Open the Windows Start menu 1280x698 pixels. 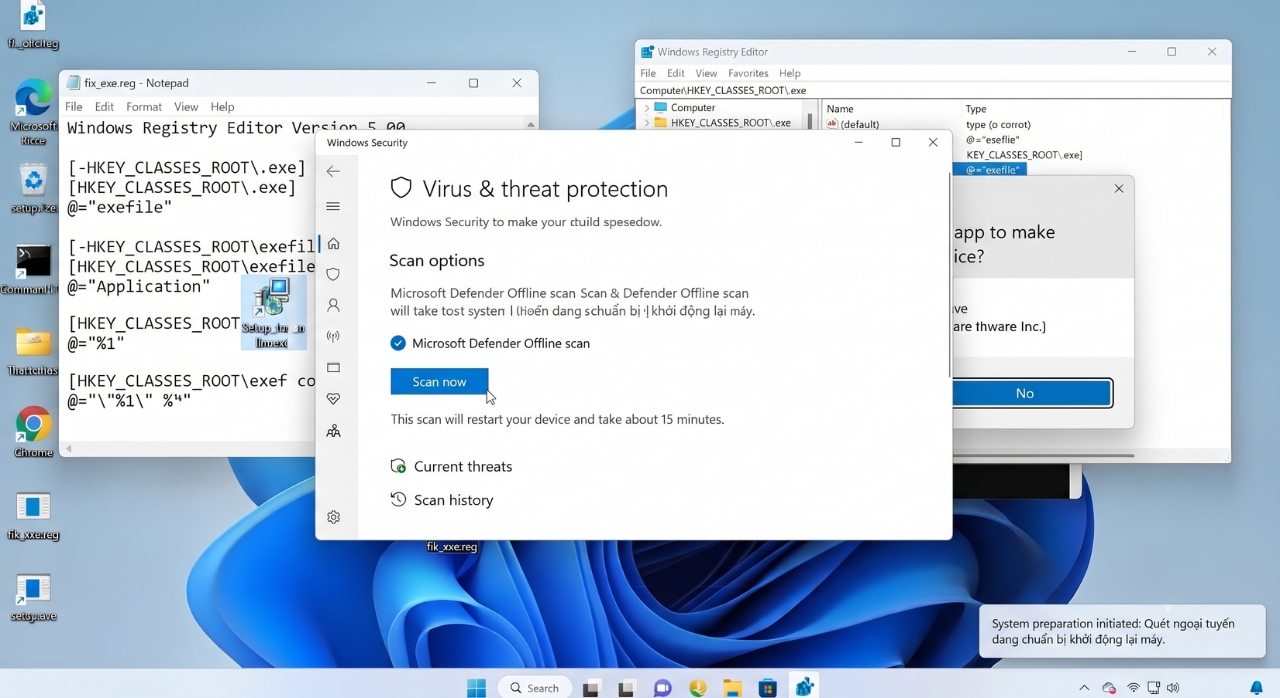(476, 687)
